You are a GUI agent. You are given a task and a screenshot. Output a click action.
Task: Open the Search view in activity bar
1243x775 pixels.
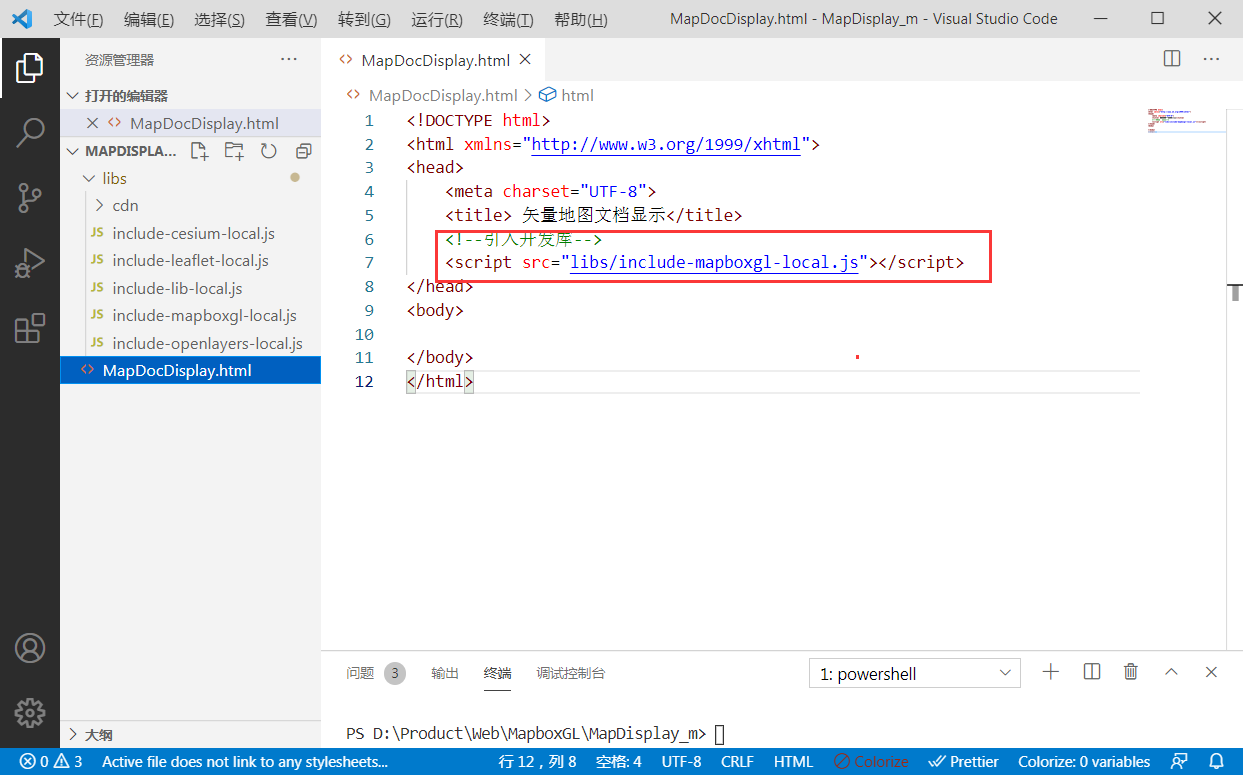click(x=29, y=132)
